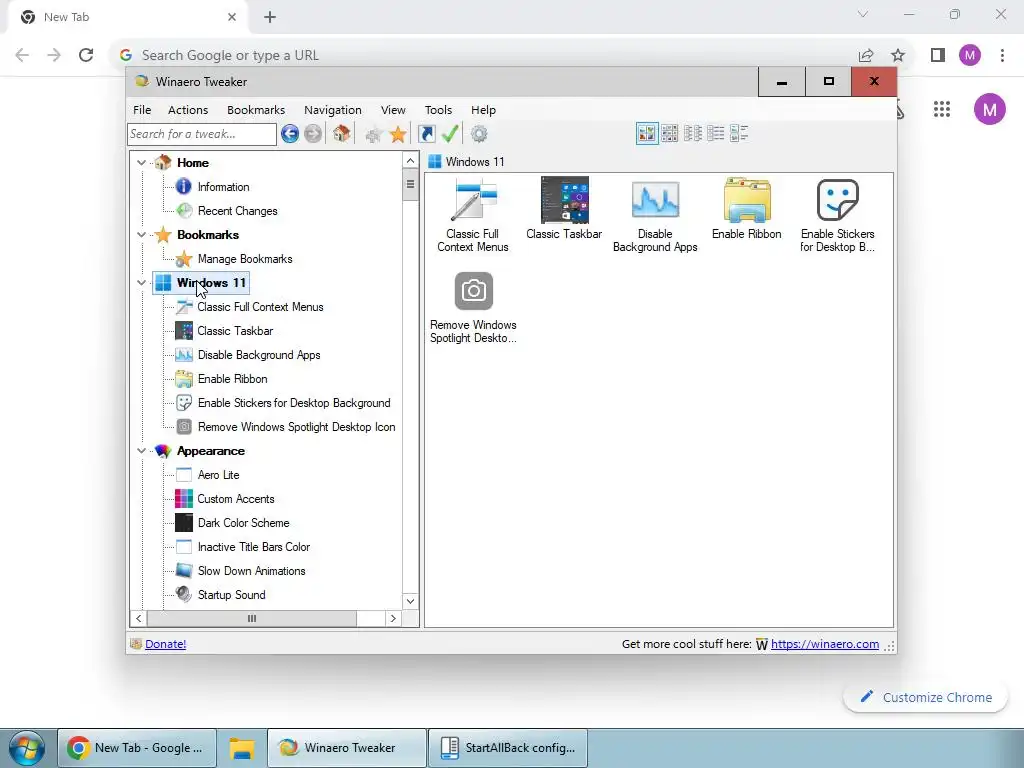The width and height of the screenshot is (1024, 768).
Task: Select Enable Ribbon in the tree
Action: [x=232, y=379]
